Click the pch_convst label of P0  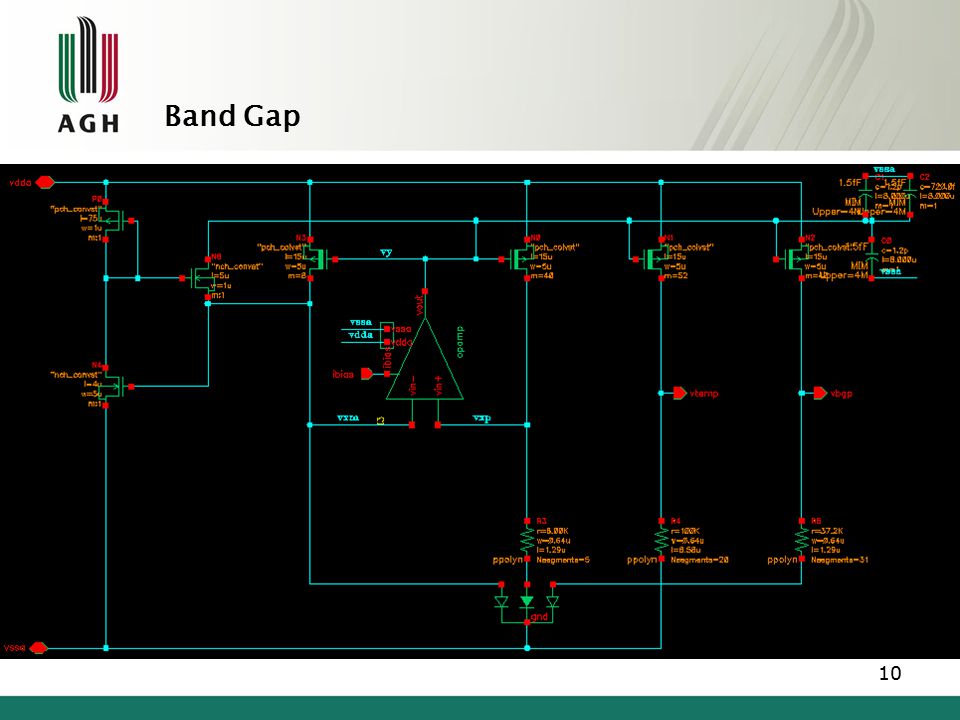pyautogui.click(x=76, y=209)
